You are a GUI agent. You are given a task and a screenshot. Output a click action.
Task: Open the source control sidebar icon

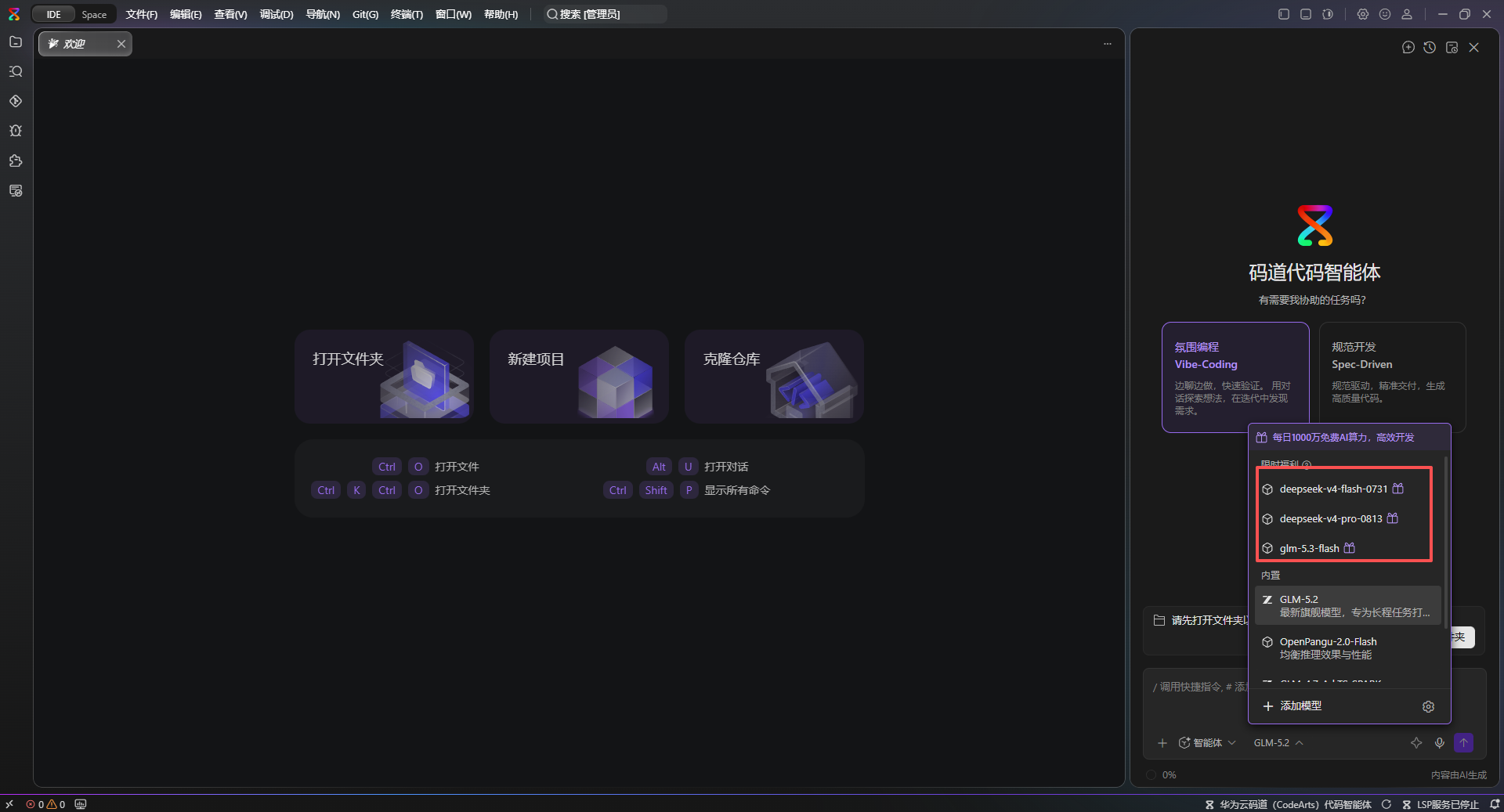coord(16,101)
